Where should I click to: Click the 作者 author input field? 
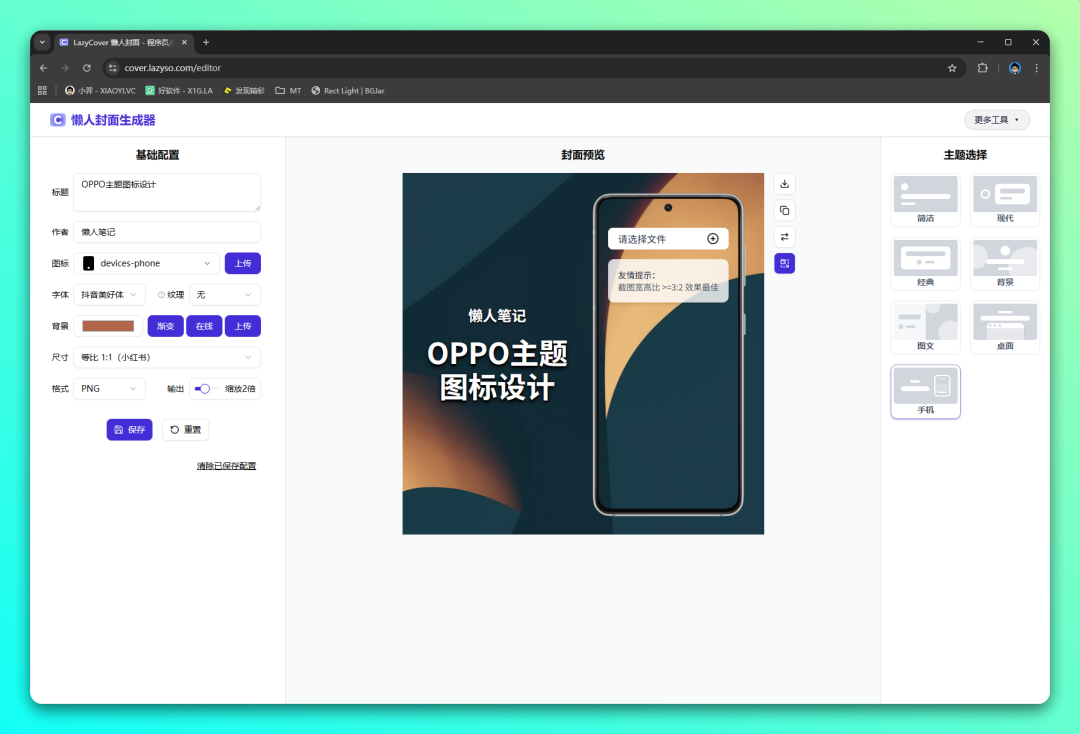tap(167, 232)
